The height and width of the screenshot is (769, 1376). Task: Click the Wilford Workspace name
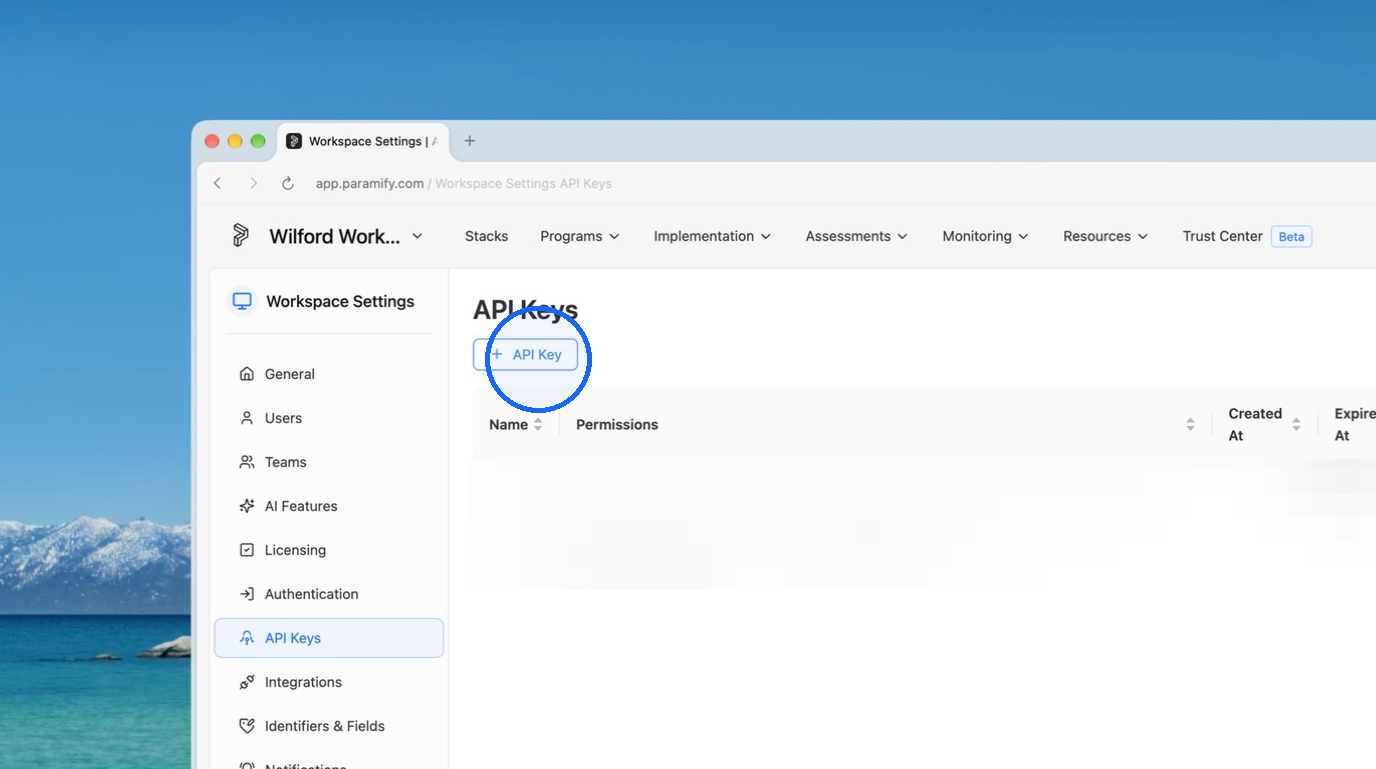tap(334, 236)
